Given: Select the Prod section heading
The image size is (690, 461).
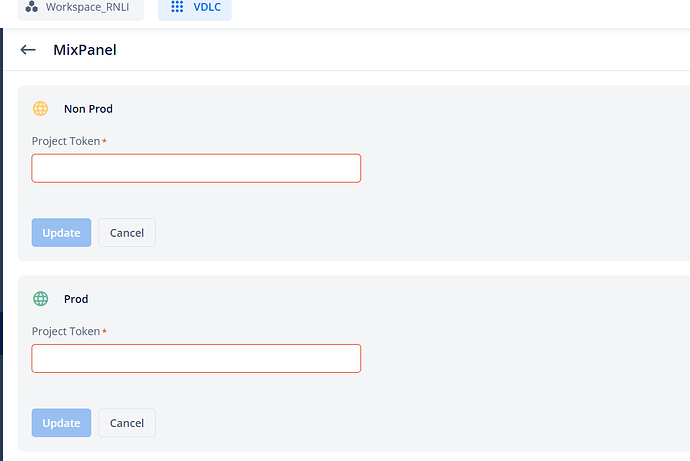Looking at the screenshot, I should 76,299.
